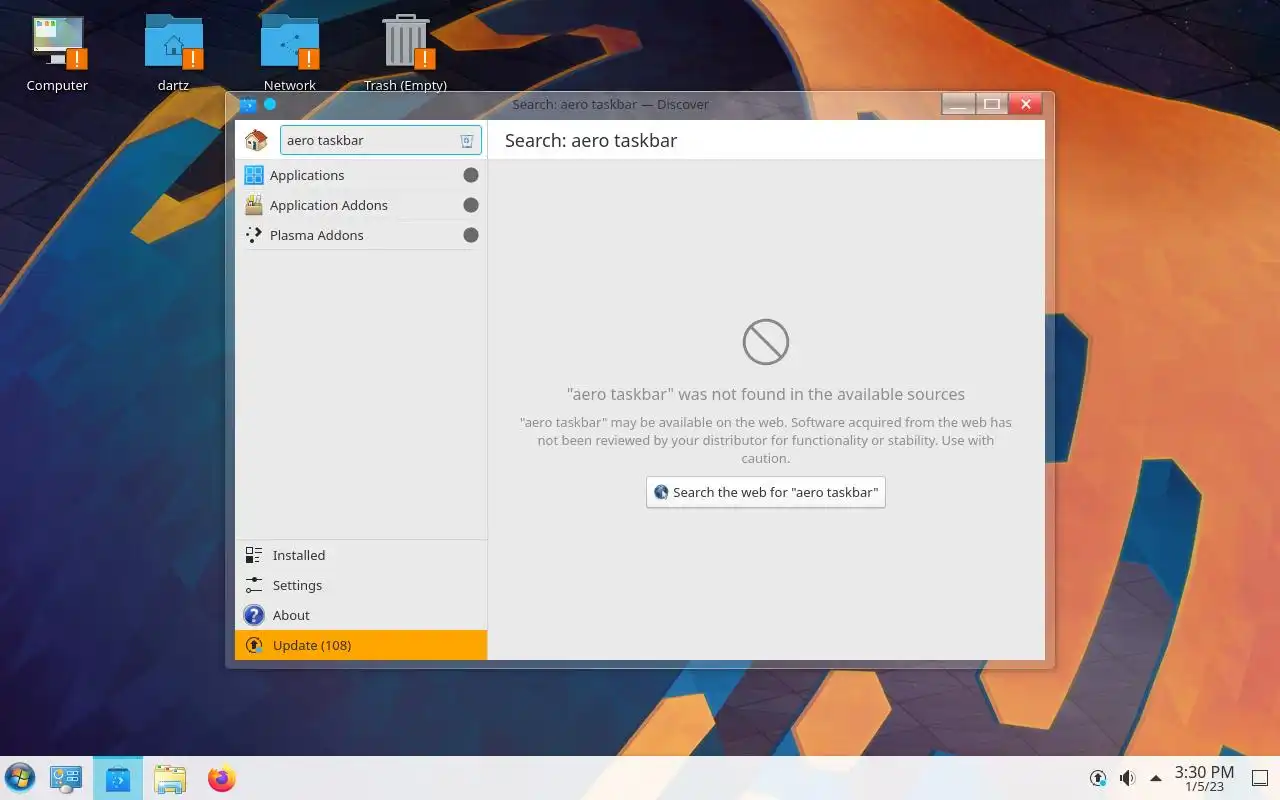The height and width of the screenshot is (800, 1280).
Task: Open the Update (108) page
Action: pyautogui.click(x=361, y=645)
